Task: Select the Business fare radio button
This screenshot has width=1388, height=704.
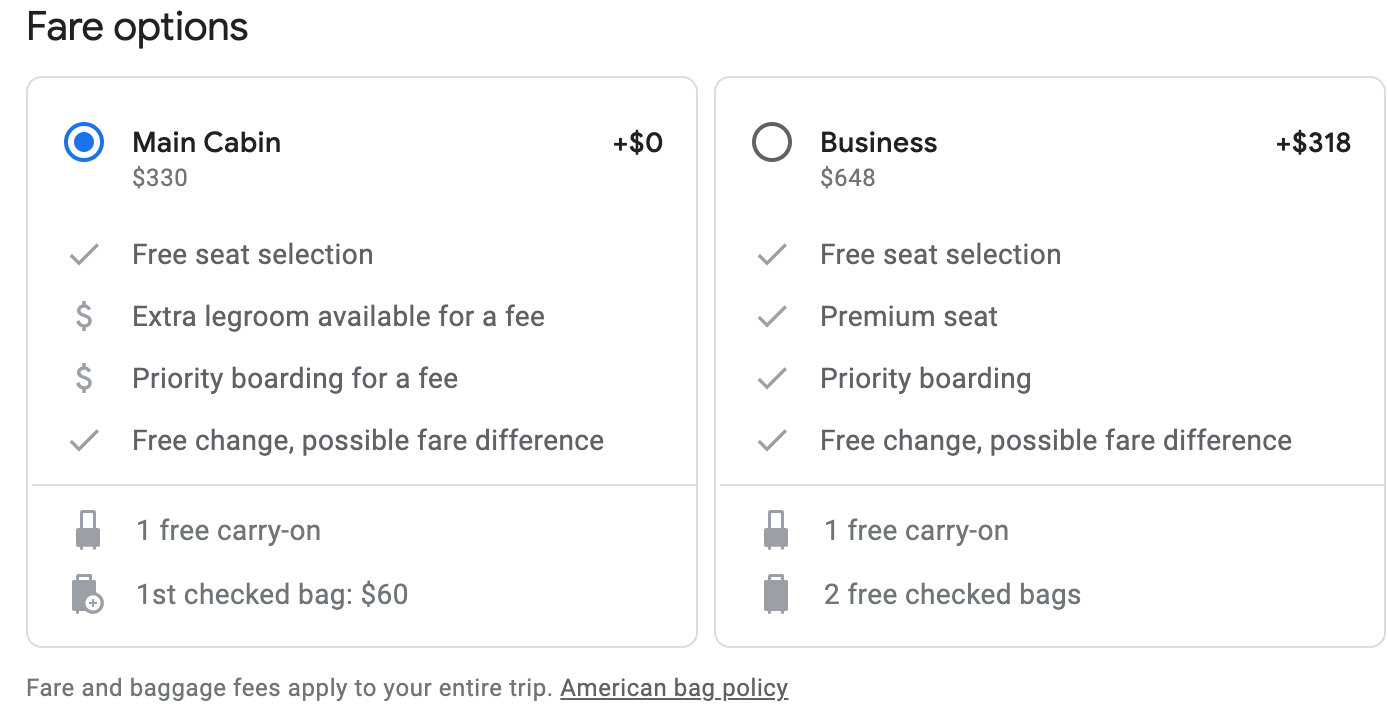Action: click(771, 143)
